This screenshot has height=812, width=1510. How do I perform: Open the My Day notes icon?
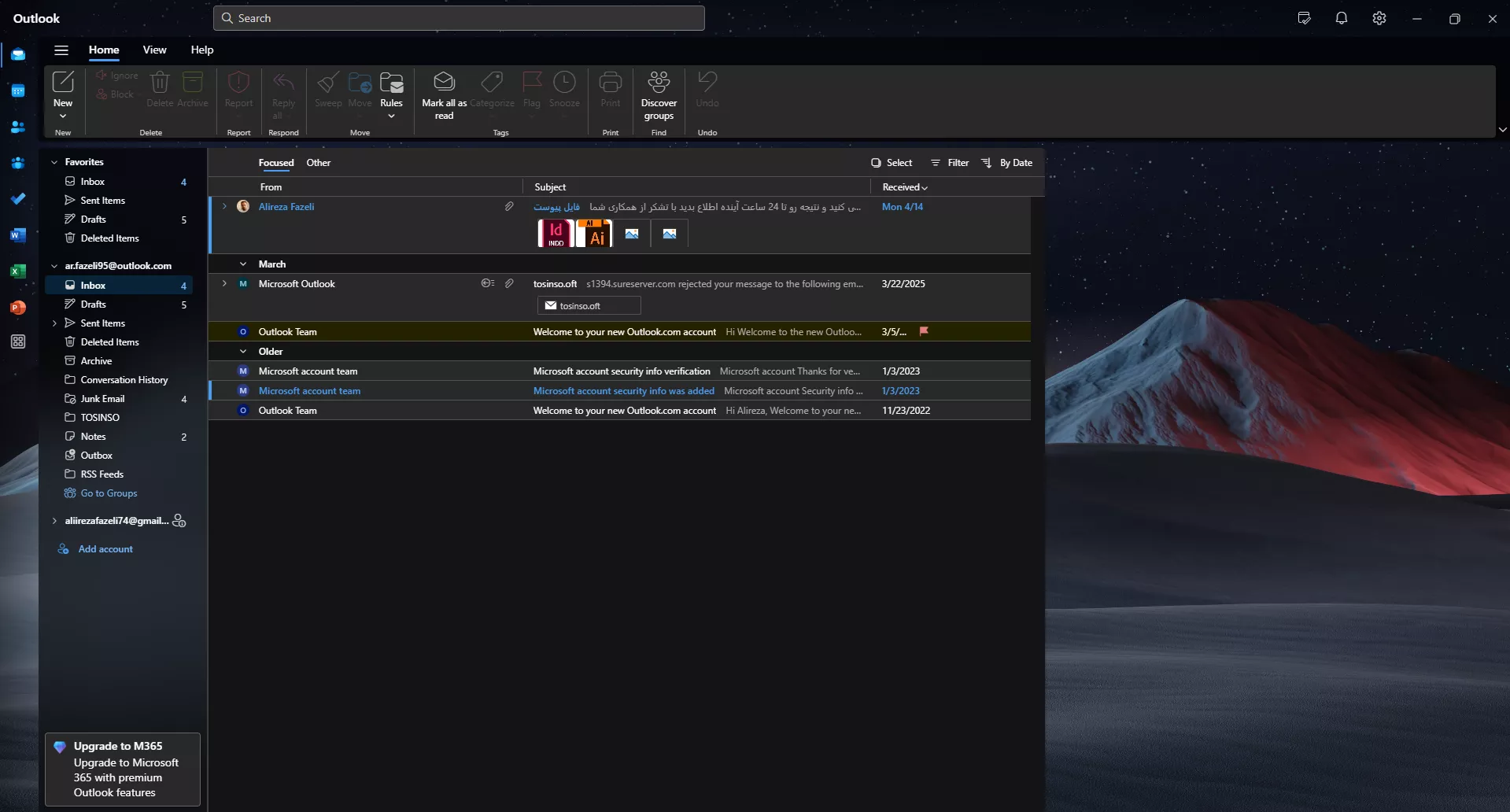pyautogui.click(x=1304, y=18)
